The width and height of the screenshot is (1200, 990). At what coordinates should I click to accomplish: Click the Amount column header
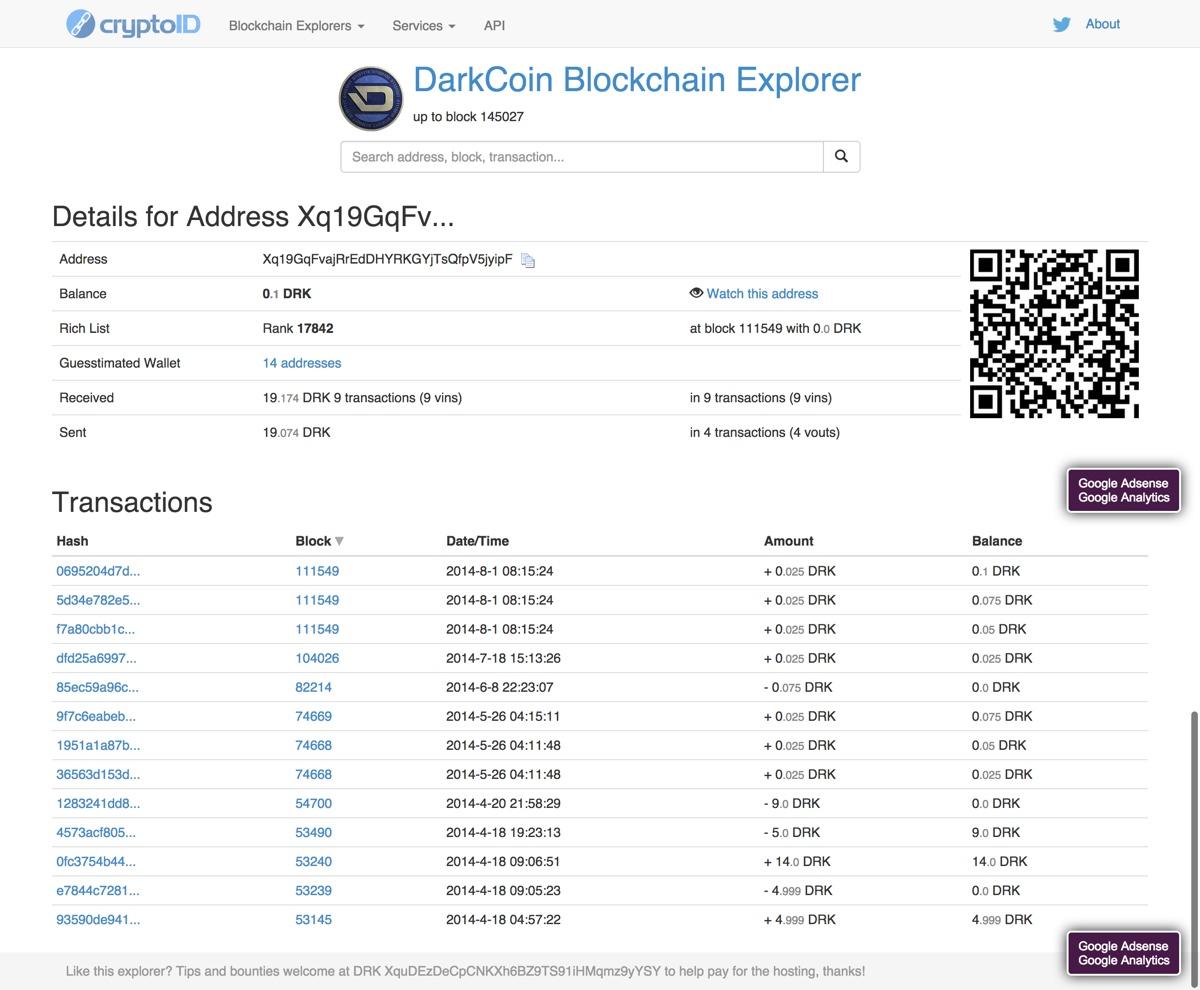788,541
